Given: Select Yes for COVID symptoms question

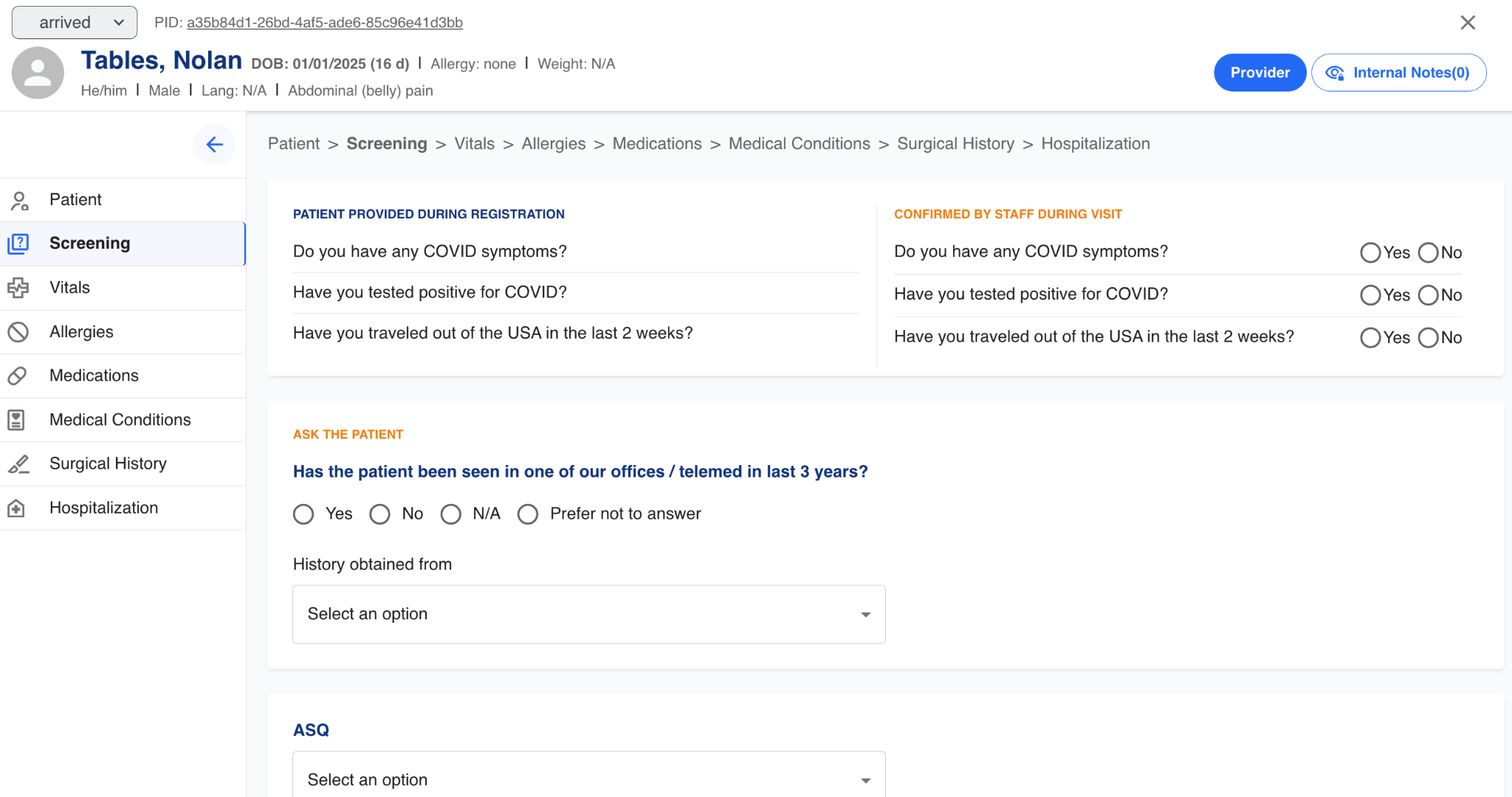Looking at the screenshot, I should click(1370, 253).
